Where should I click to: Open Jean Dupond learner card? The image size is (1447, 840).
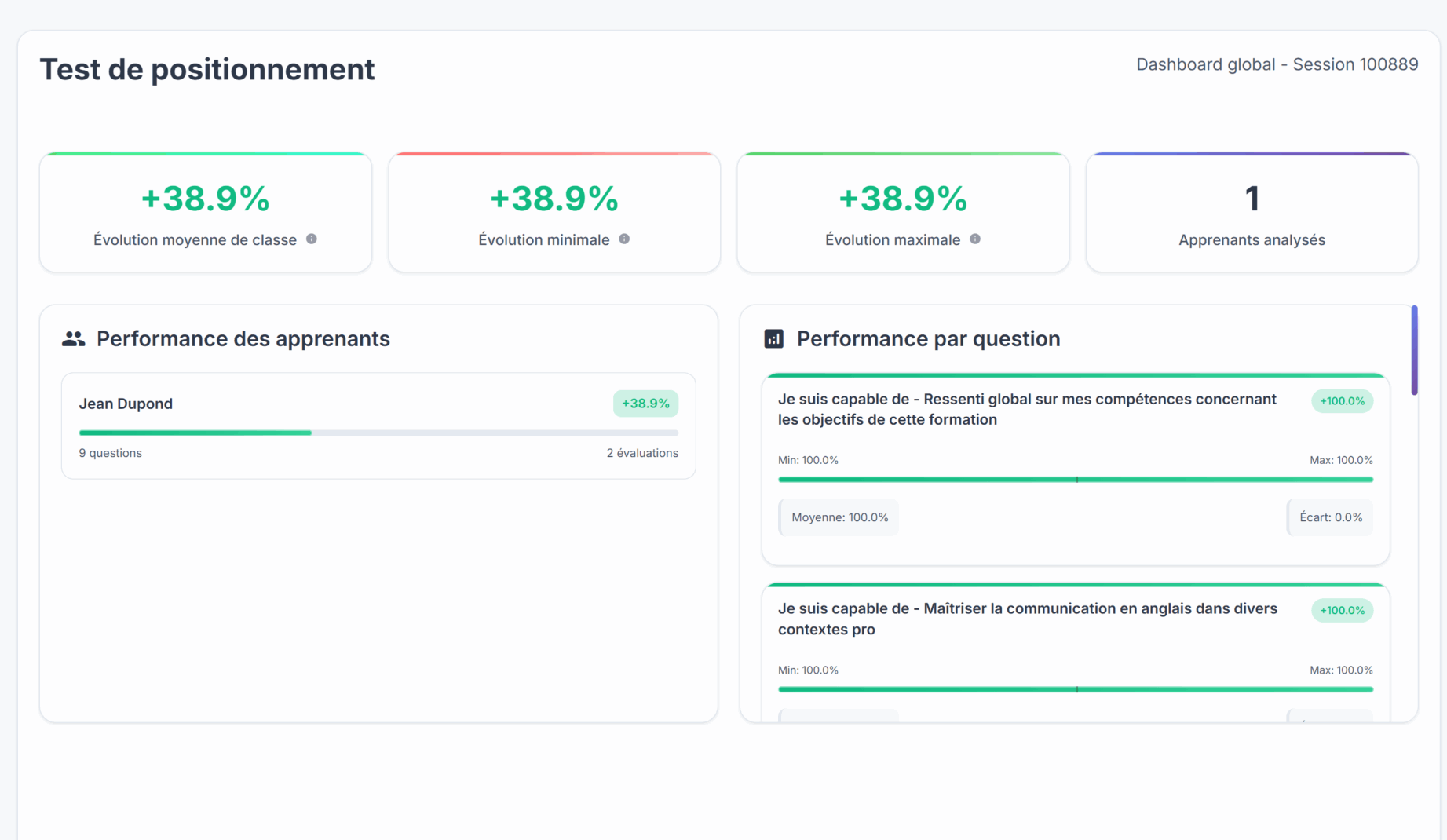click(378, 425)
